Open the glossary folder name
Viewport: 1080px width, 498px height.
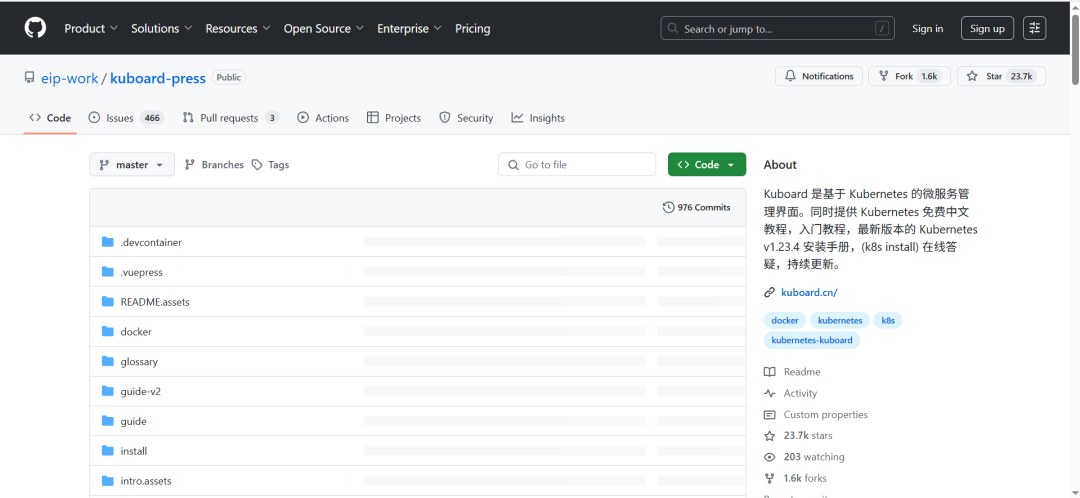[x=139, y=362]
